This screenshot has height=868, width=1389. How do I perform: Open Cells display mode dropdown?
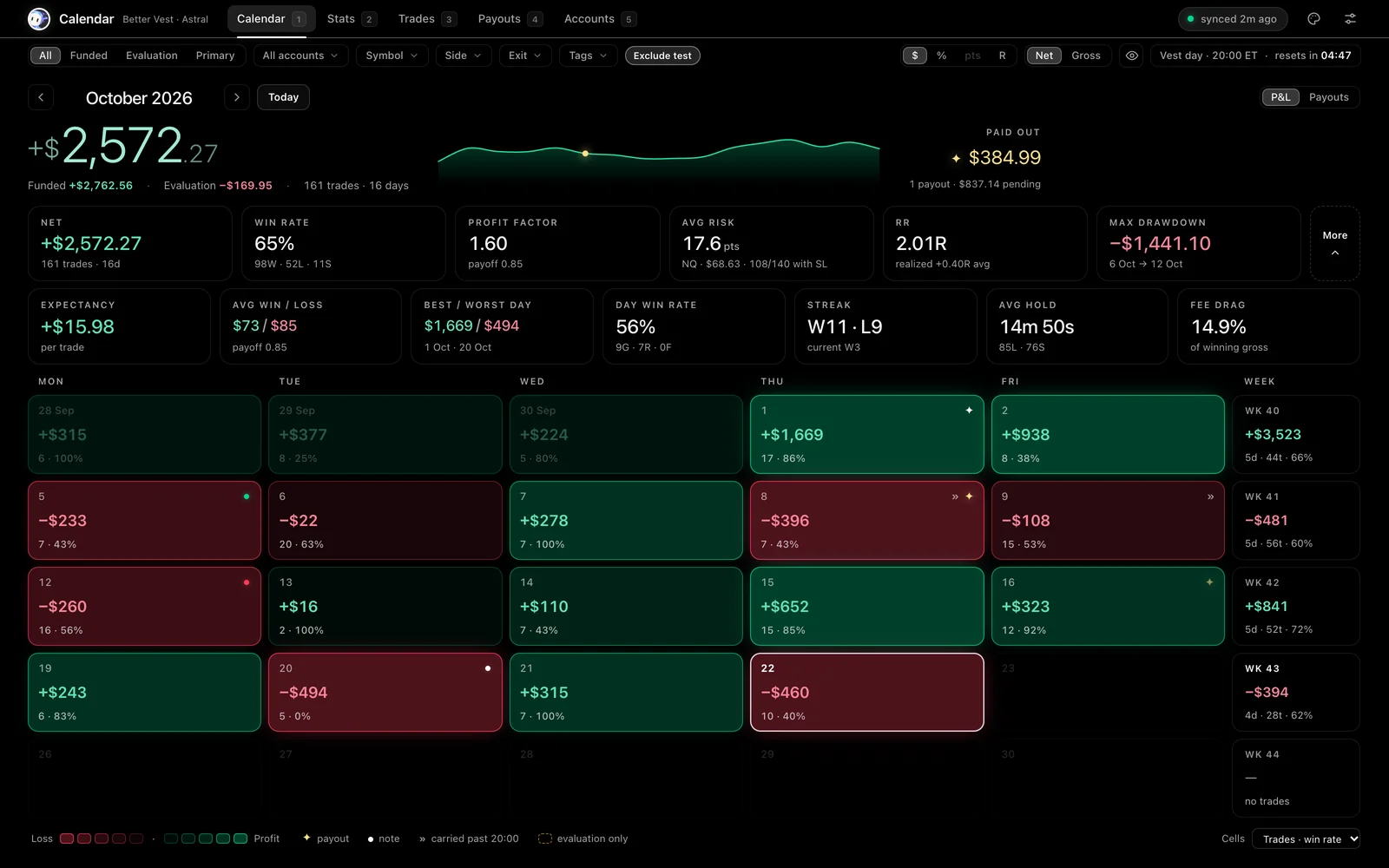pos(1306,838)
